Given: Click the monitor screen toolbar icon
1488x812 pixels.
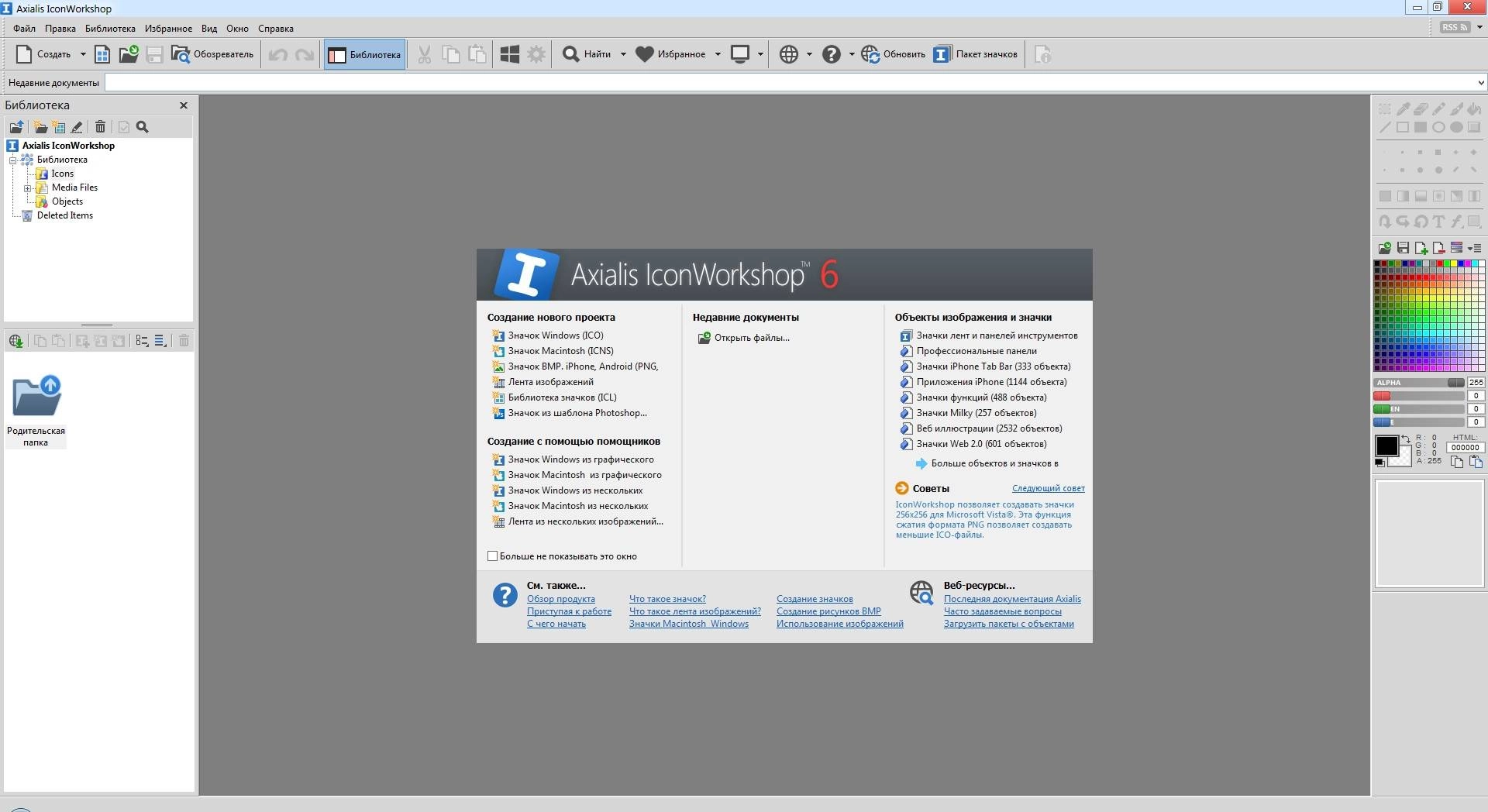Looking at the screenshot, I should point(740,54).
